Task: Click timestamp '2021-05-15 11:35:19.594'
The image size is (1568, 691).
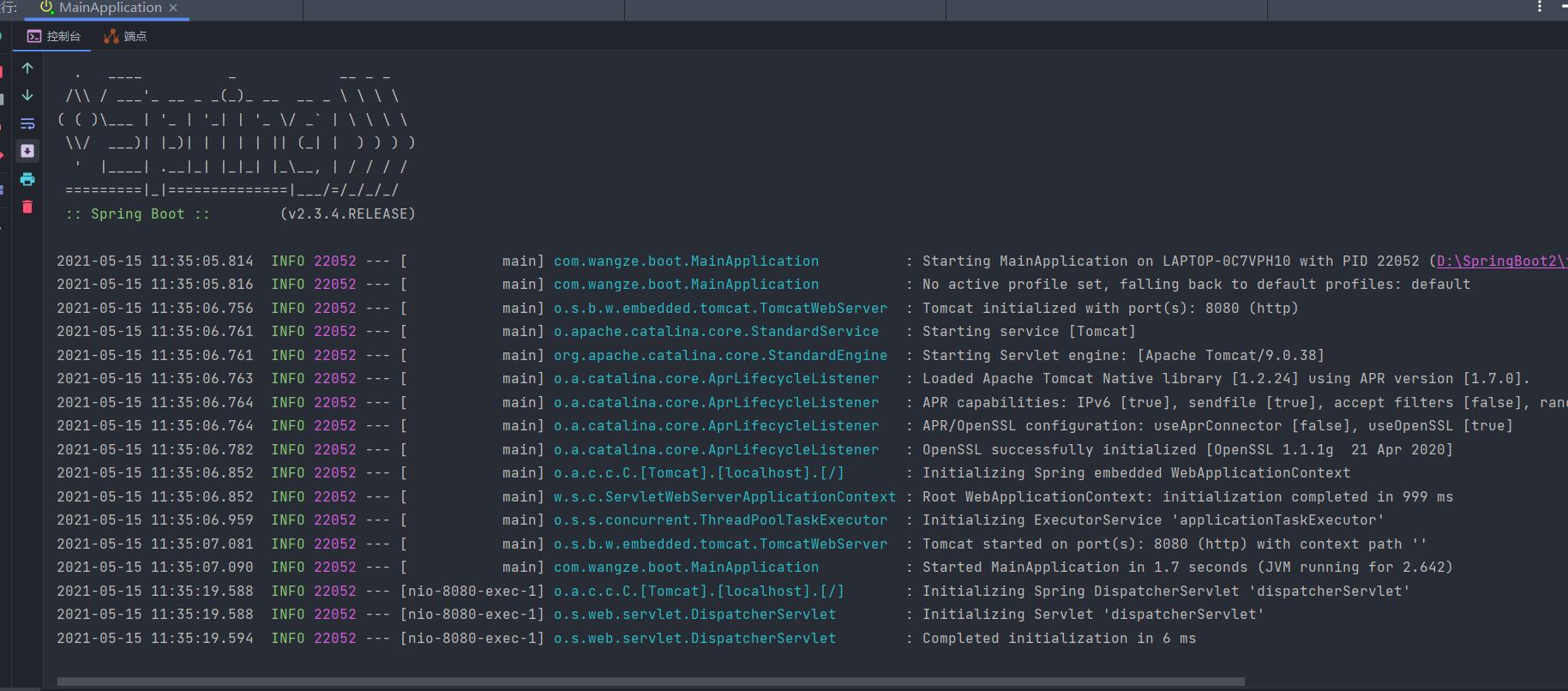Action: (155, 638)
